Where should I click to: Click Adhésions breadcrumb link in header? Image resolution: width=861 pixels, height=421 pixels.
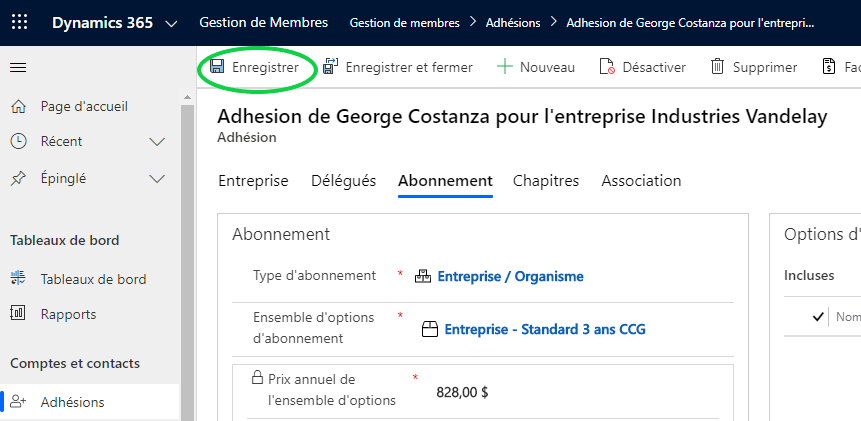(513, 22)
